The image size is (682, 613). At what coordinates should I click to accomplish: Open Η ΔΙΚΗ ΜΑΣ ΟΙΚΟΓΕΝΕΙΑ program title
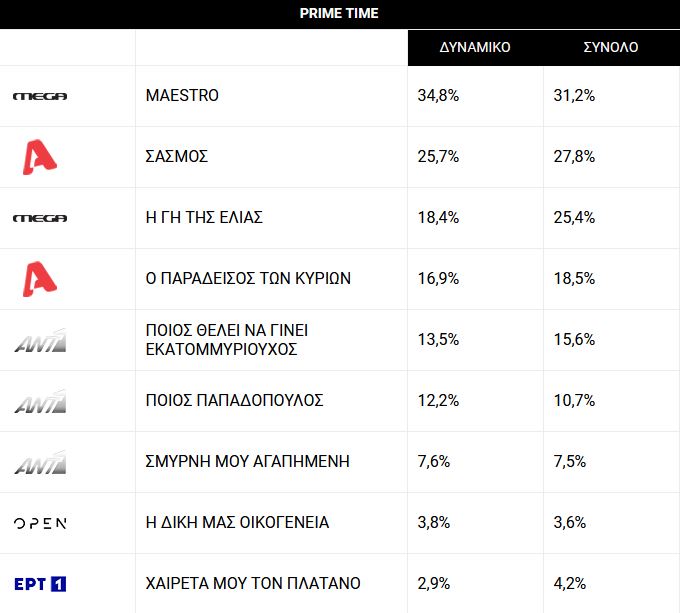[x=237, y=523]
